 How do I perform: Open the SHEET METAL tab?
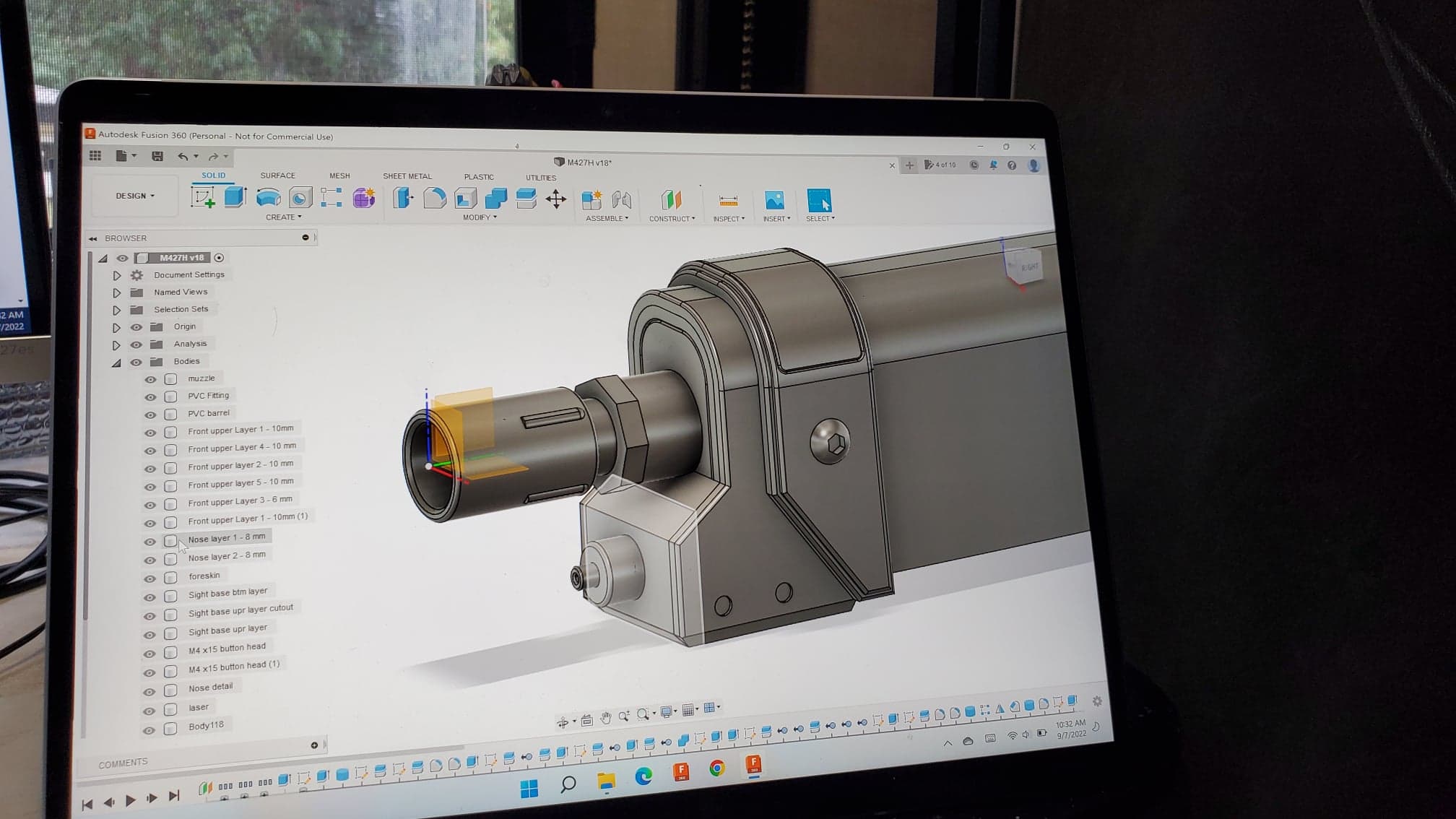click(407, 176)
